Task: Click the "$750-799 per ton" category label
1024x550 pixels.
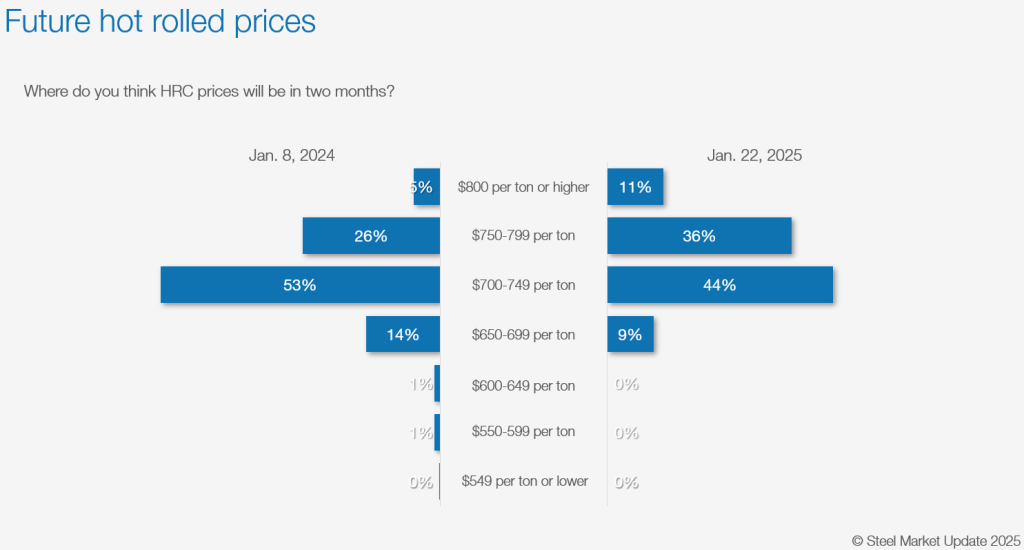Action: 523,236
